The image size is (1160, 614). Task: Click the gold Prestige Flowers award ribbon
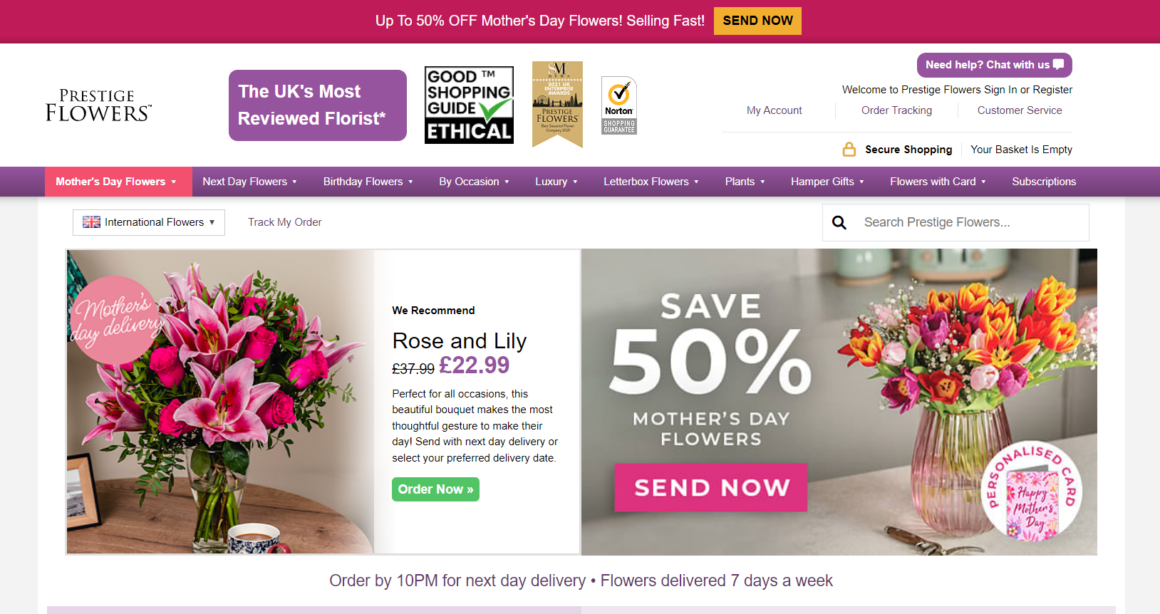pyautogui.click(x=557, y=104)
